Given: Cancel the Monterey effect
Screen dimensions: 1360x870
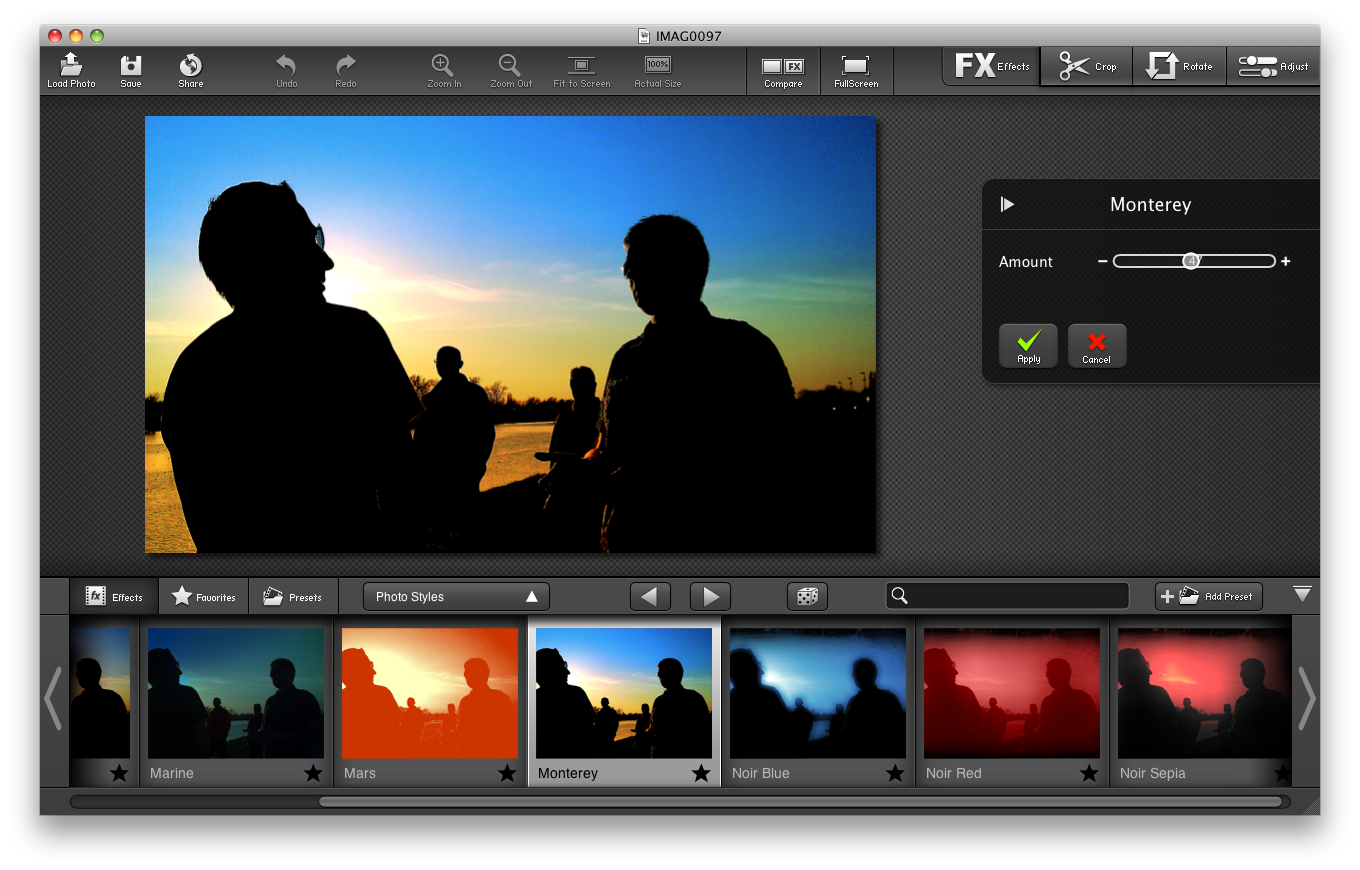Looking at the screenshot, I should 1097,345.
